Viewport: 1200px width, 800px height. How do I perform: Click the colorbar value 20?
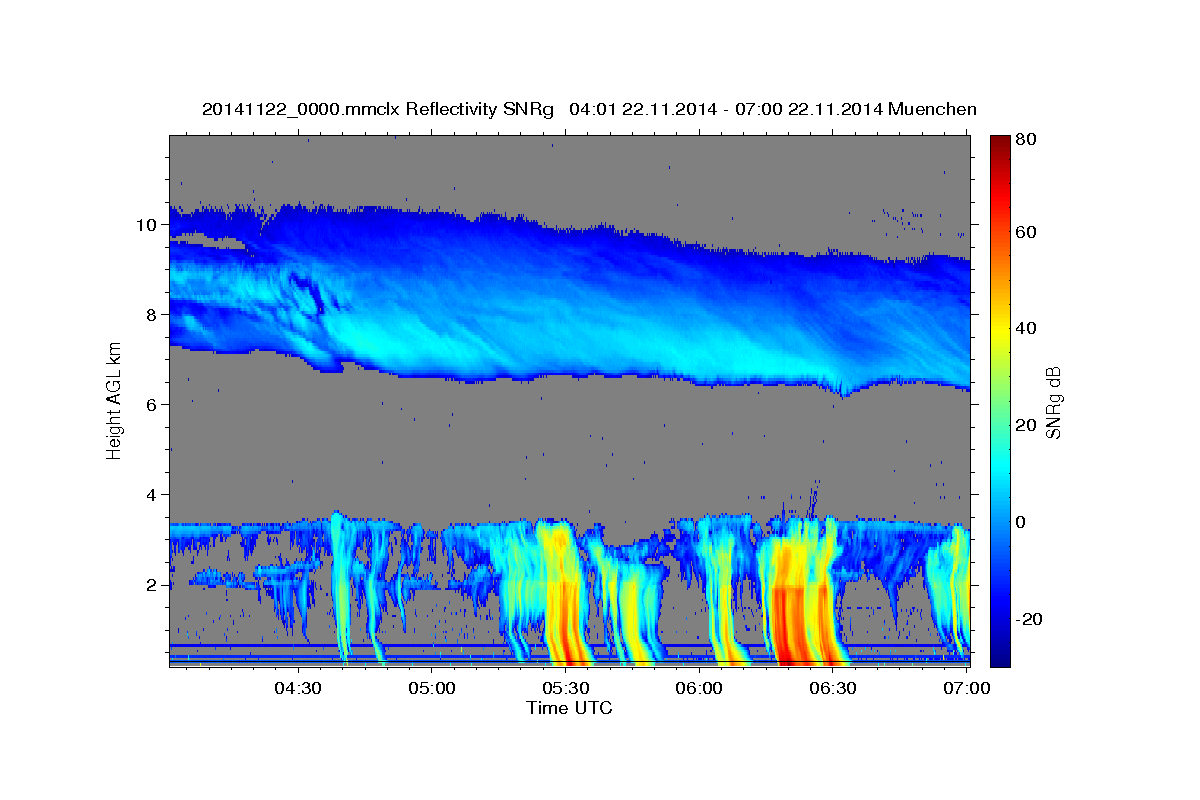[x=1025, y=425]
